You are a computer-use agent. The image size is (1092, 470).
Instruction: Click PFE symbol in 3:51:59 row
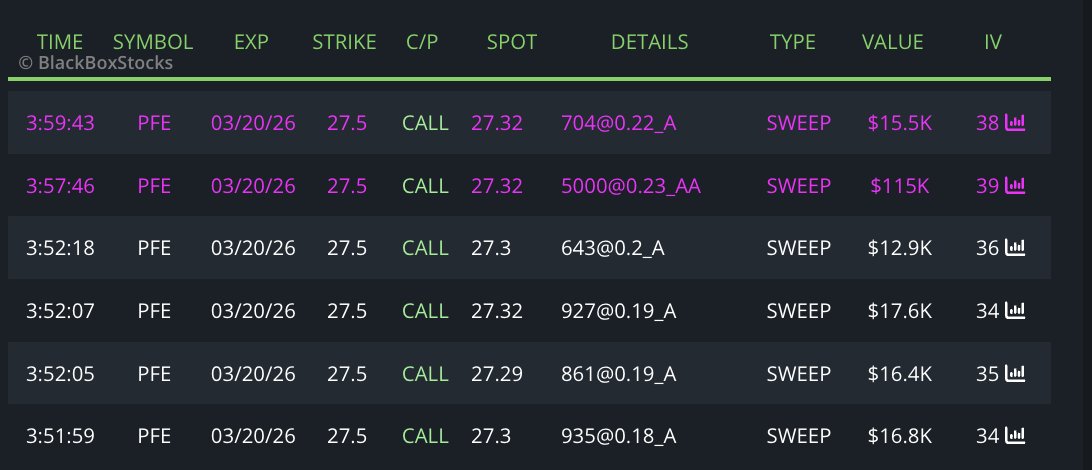(x=154, y=436)
